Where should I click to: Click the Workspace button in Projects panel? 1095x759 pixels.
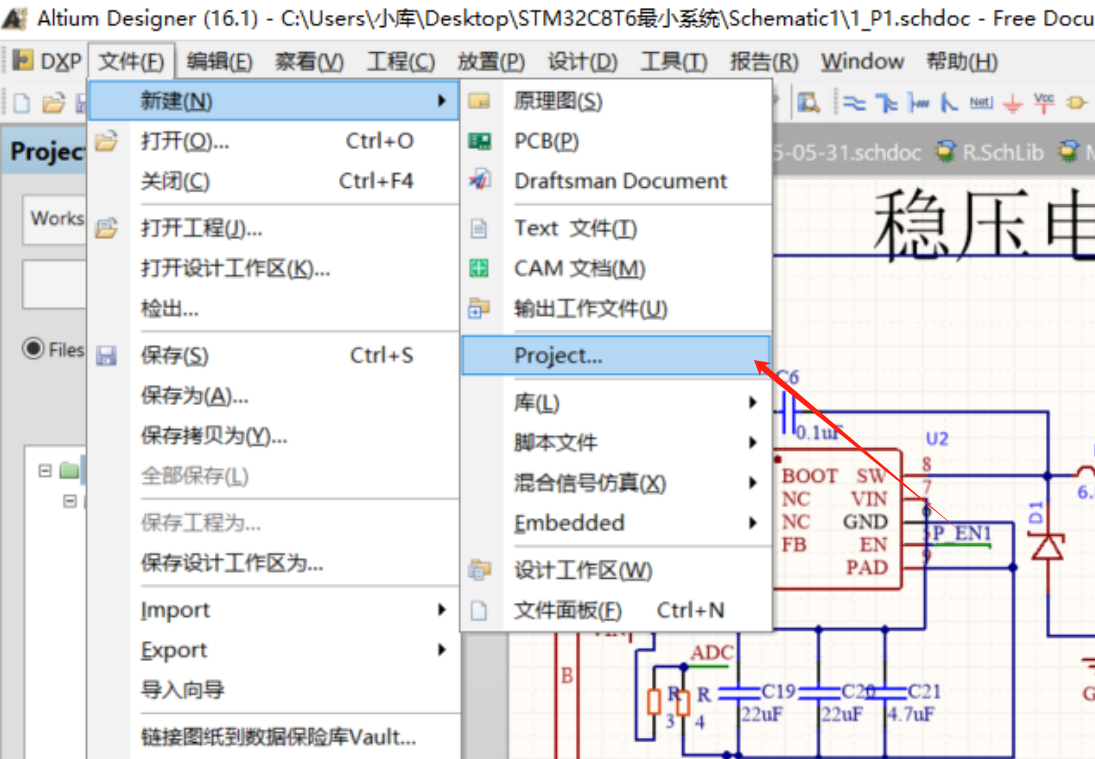point(56,219)
